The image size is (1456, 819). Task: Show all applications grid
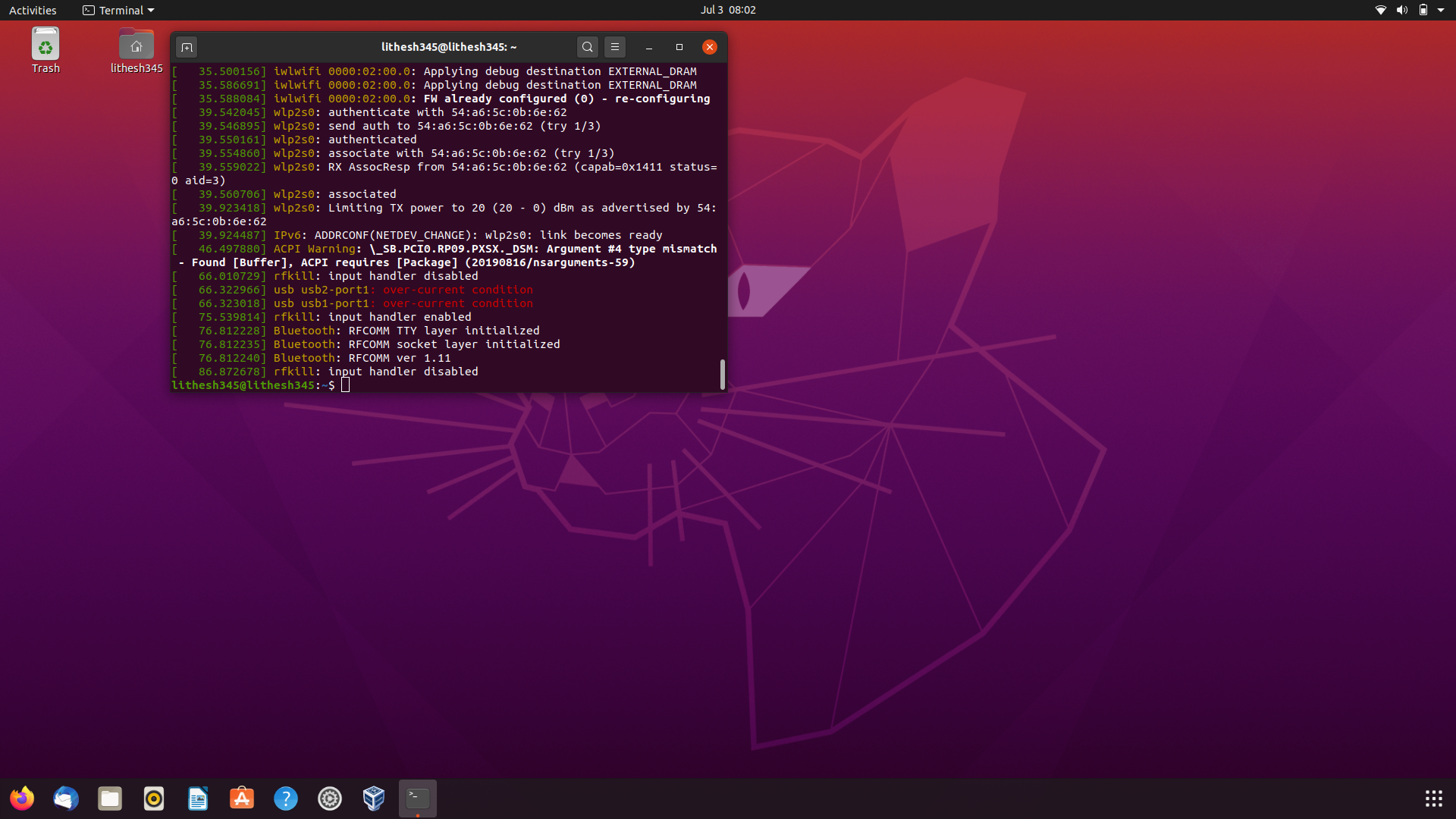point(1433,799)
